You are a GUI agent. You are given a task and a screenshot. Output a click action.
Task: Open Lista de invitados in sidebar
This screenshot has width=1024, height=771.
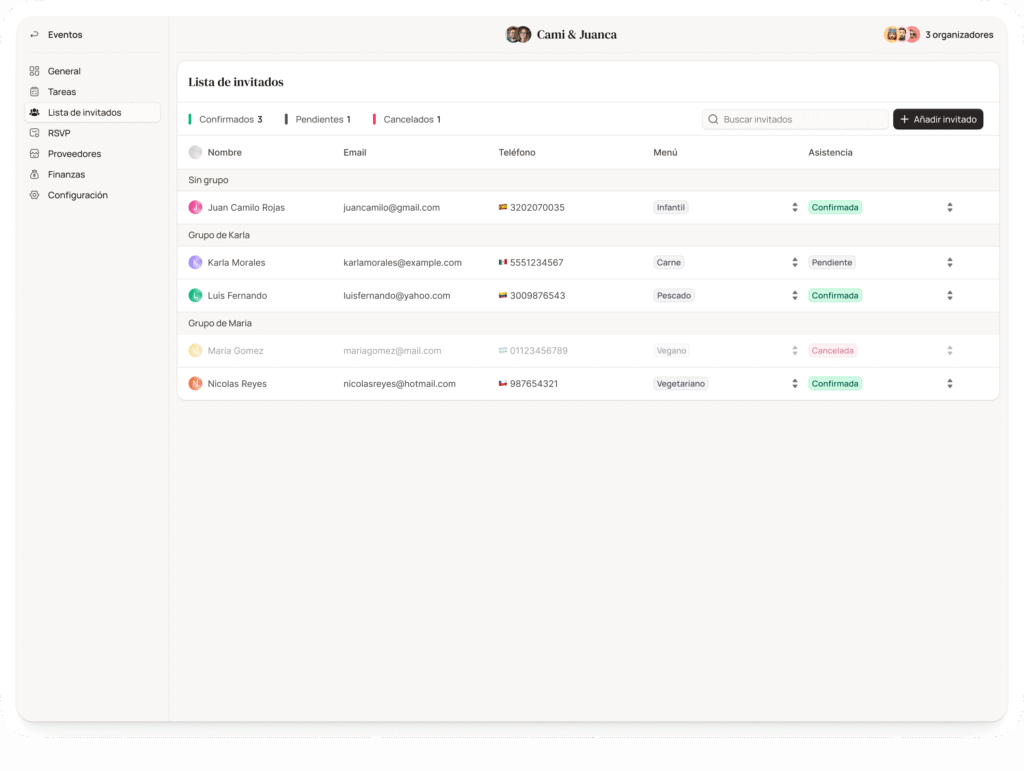84,113
